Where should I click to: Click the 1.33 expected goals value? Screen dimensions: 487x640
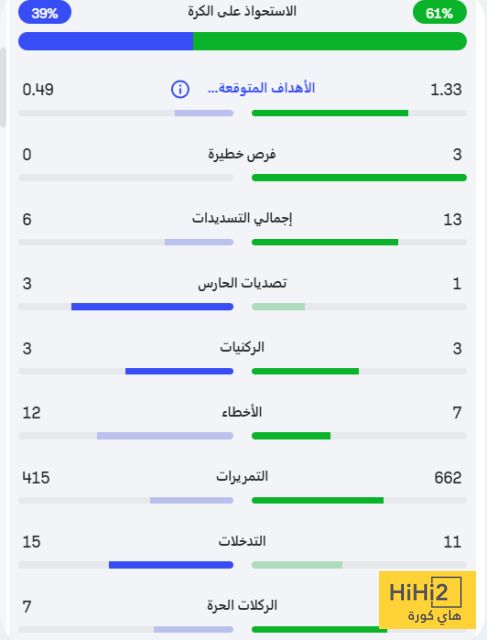click(446, 89)
